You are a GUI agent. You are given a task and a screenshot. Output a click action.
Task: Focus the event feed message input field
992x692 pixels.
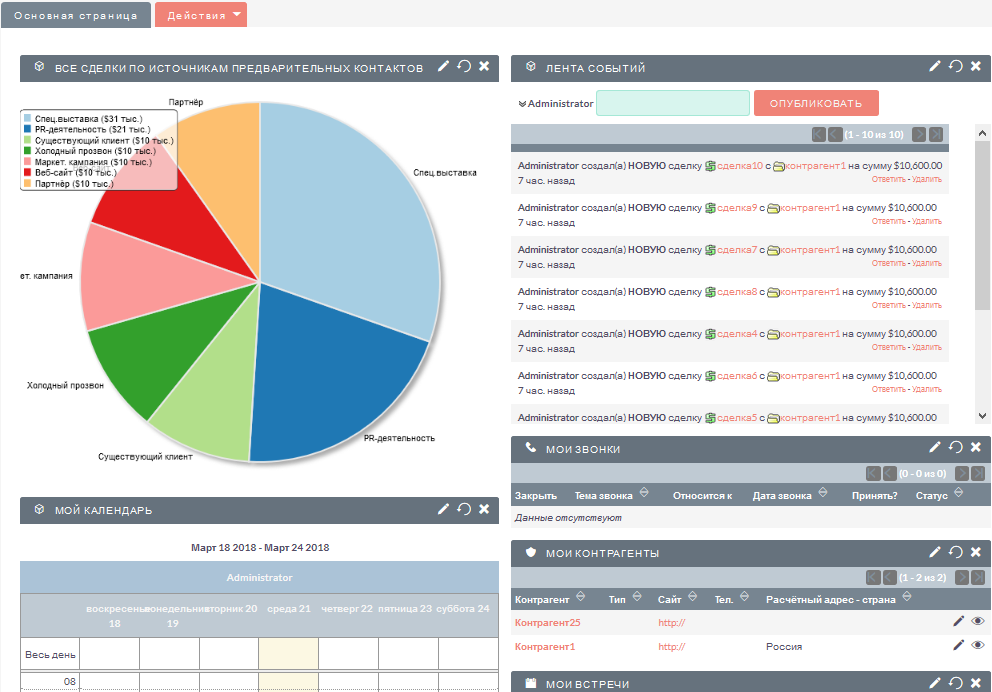[x=673, y=103]
